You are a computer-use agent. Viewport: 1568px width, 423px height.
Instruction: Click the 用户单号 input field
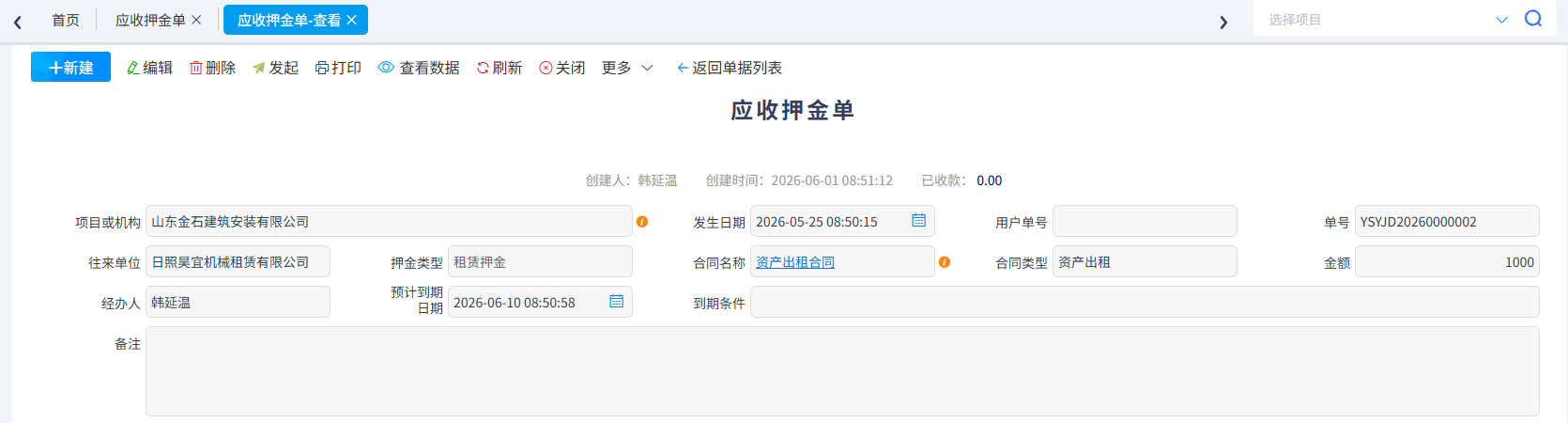click(x=1145, y=222)
